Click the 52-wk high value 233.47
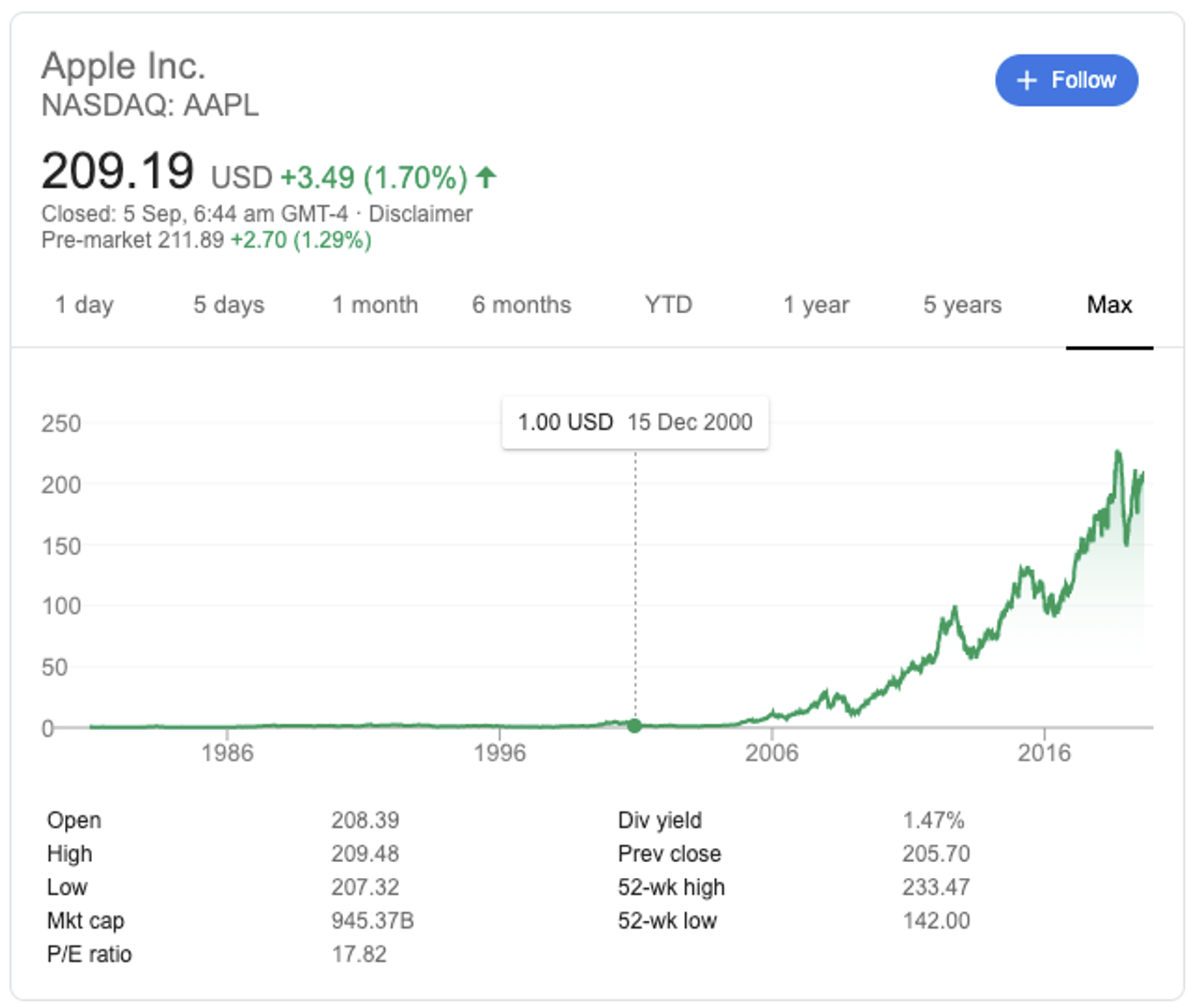 pyautogui.click(x=936, y=887)
